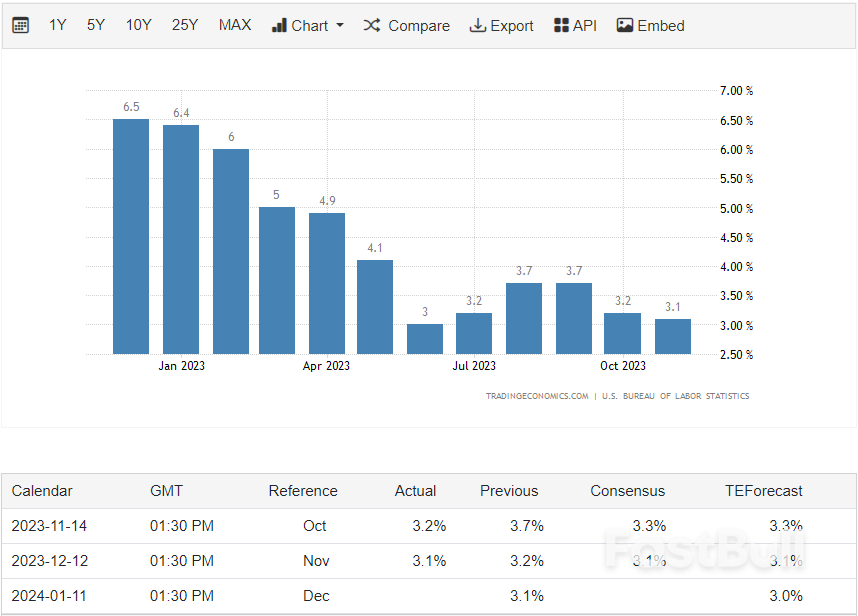Image resolution: width=858 pixels, height=616 pixels.
Task: Click the bar chart icon beside Chart
Action: tap(279, 25)
